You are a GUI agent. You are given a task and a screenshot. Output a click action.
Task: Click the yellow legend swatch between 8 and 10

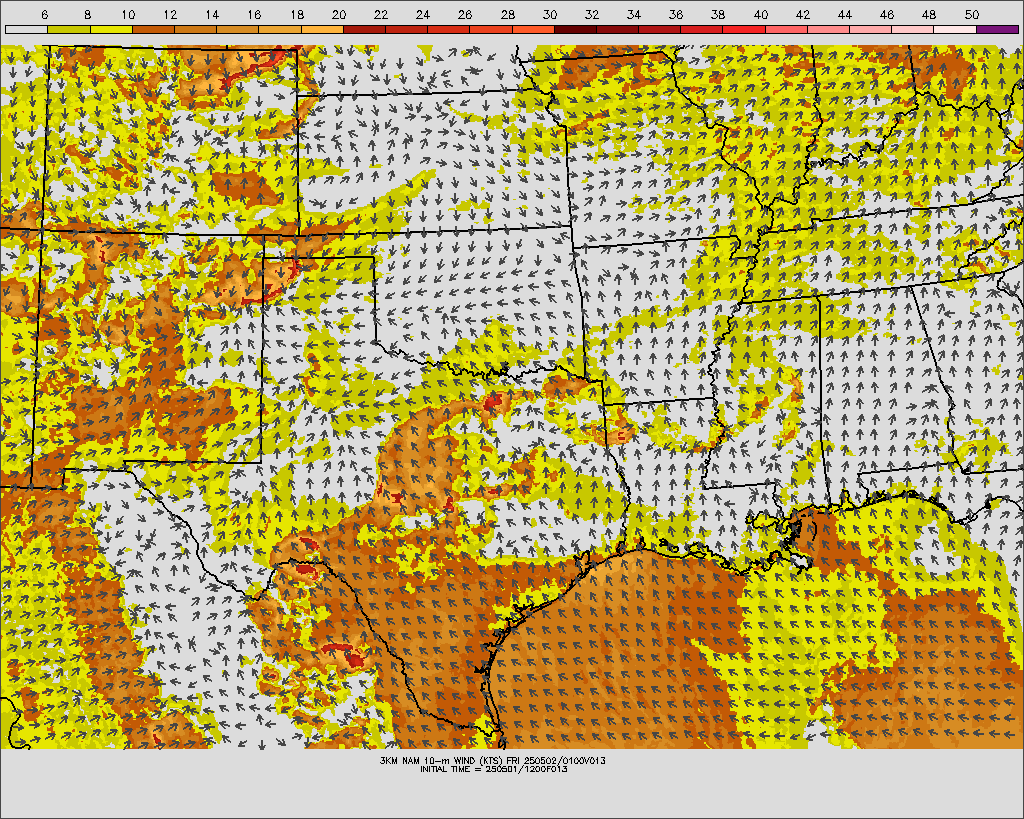click(111, 29)
